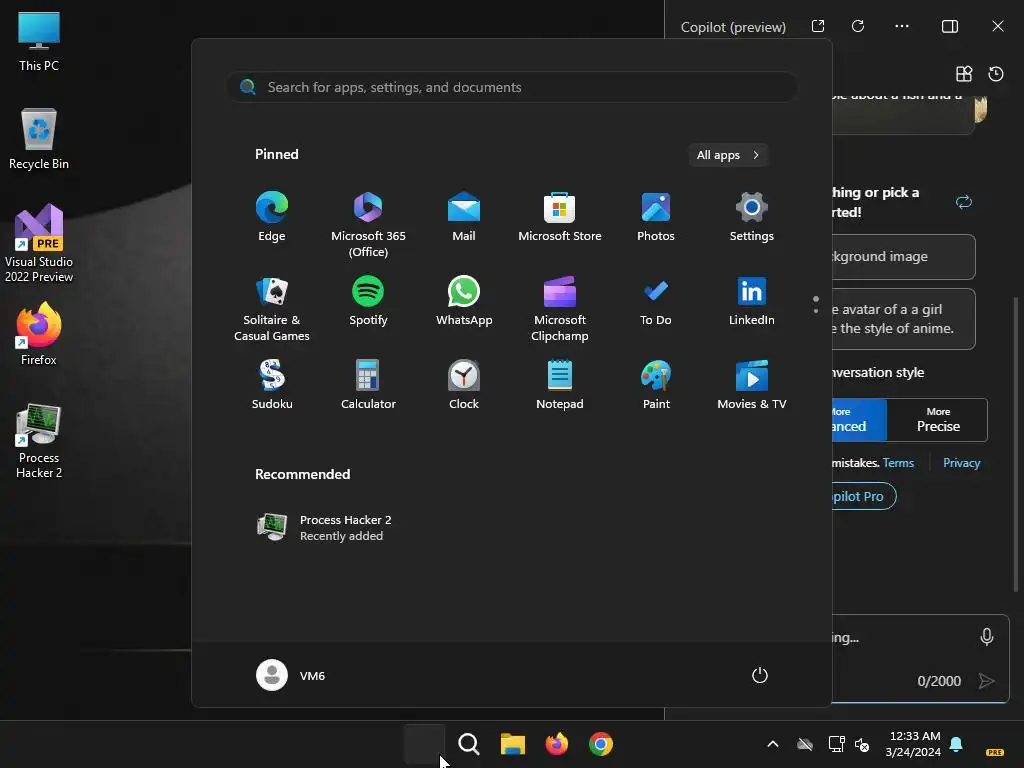Open the To Do app

[x=656, y=300]
